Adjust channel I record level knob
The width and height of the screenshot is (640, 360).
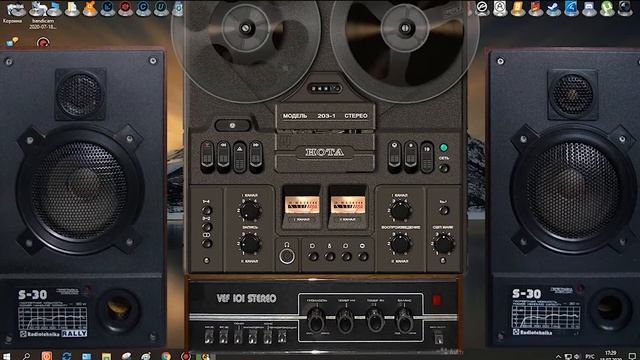coord(250,211)
